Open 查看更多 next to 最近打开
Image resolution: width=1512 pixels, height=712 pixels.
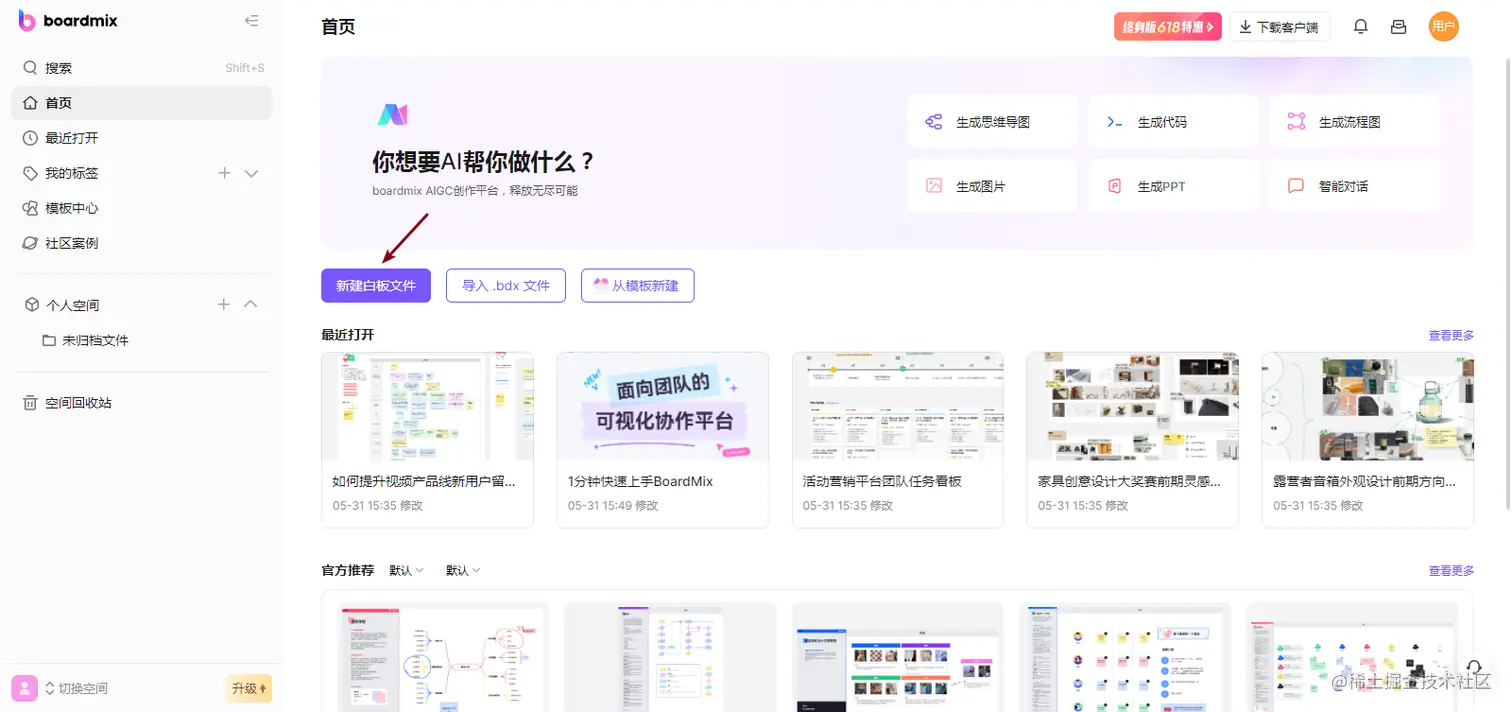[x=1451, y=335]
